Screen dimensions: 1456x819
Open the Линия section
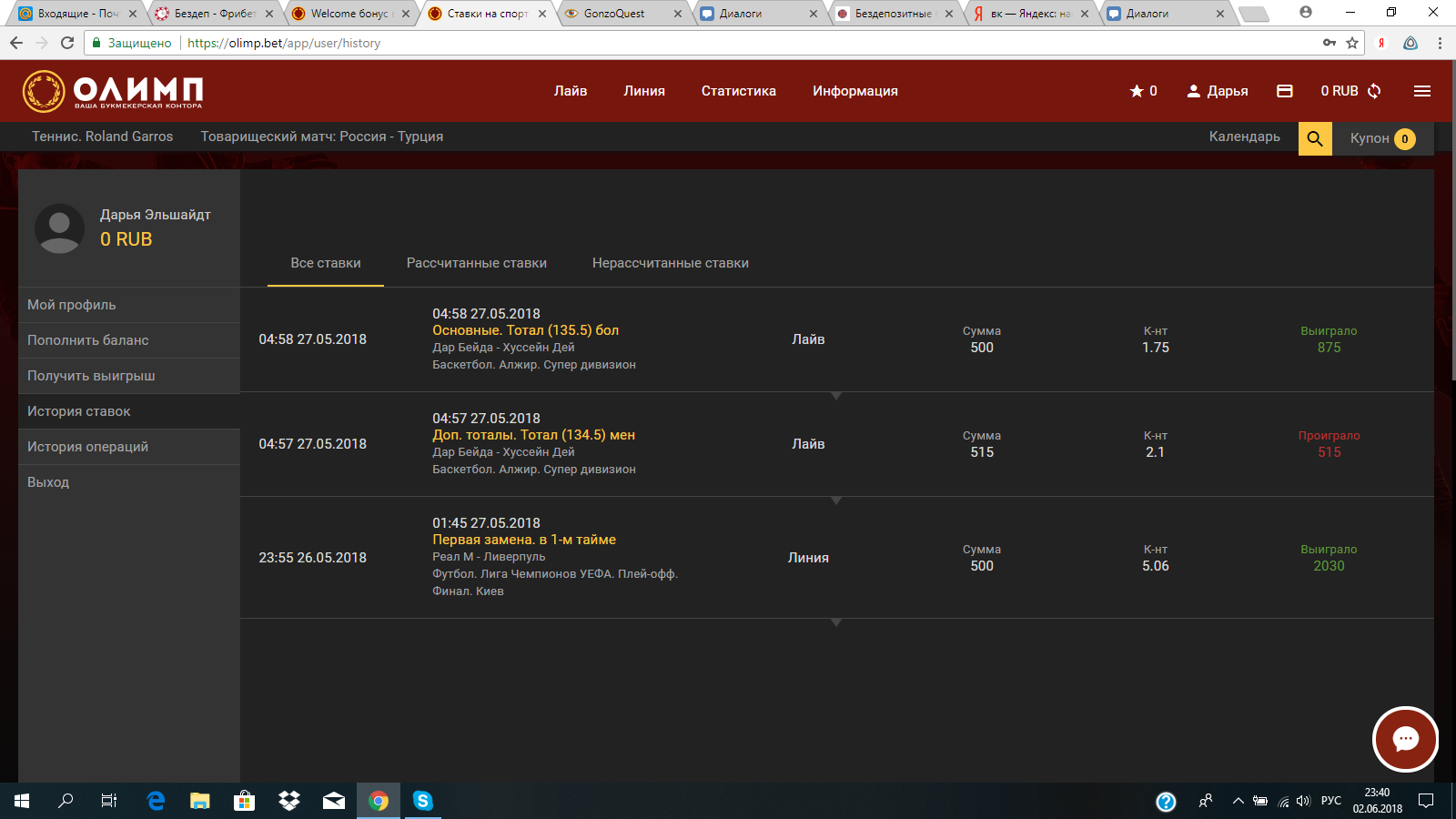644,91
